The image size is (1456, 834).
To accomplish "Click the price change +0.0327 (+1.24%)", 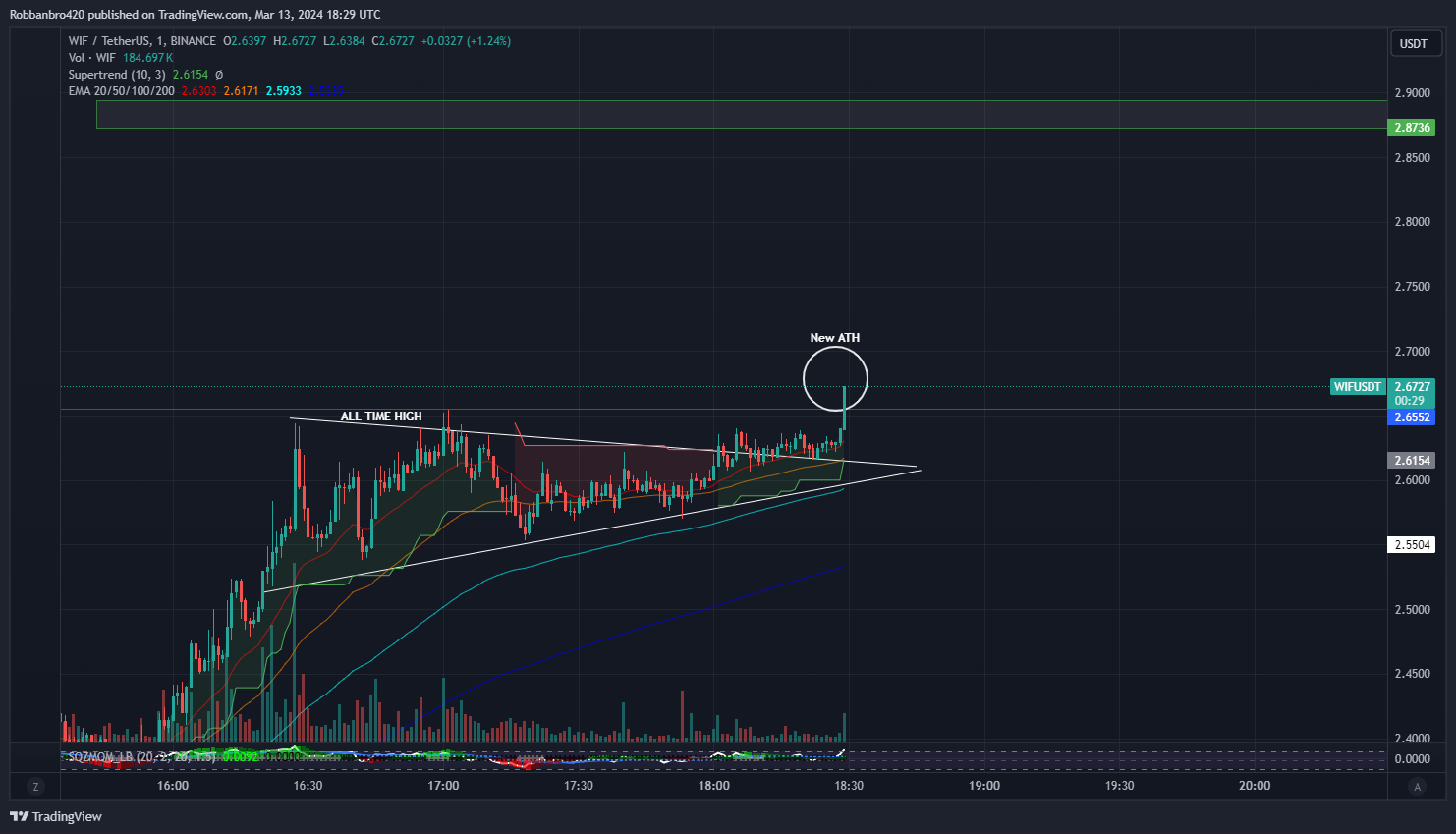I will click(466, 41).
